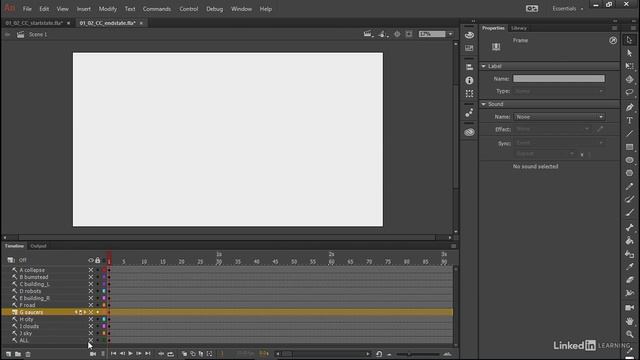Viewport: 640px width, 360px height.
Task: Select the Line tool
Action: [629, 133]
